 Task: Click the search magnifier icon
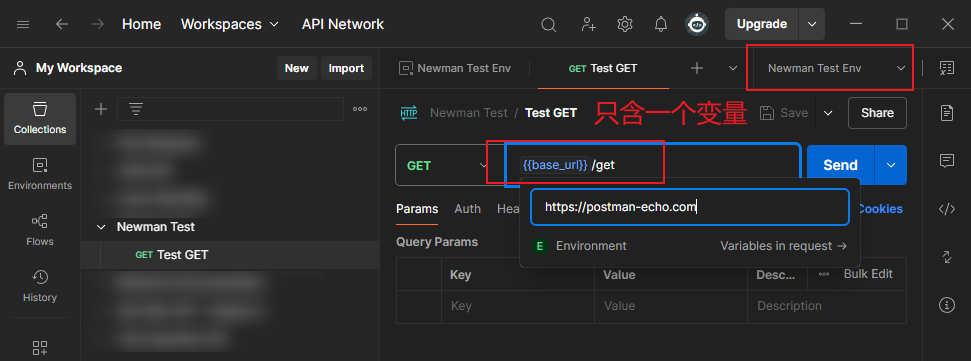tap(548, 24)
